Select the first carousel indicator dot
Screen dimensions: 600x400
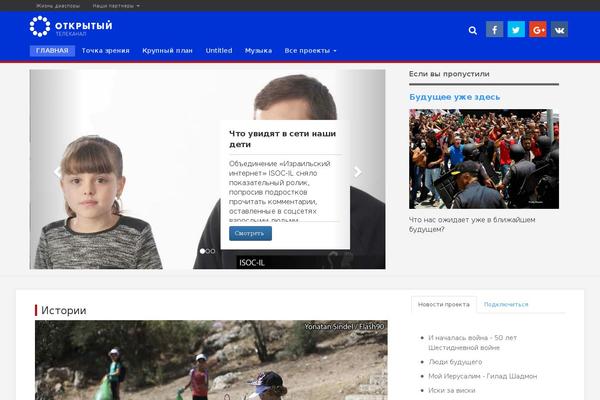pyautogui.click(x=202, y=251)
